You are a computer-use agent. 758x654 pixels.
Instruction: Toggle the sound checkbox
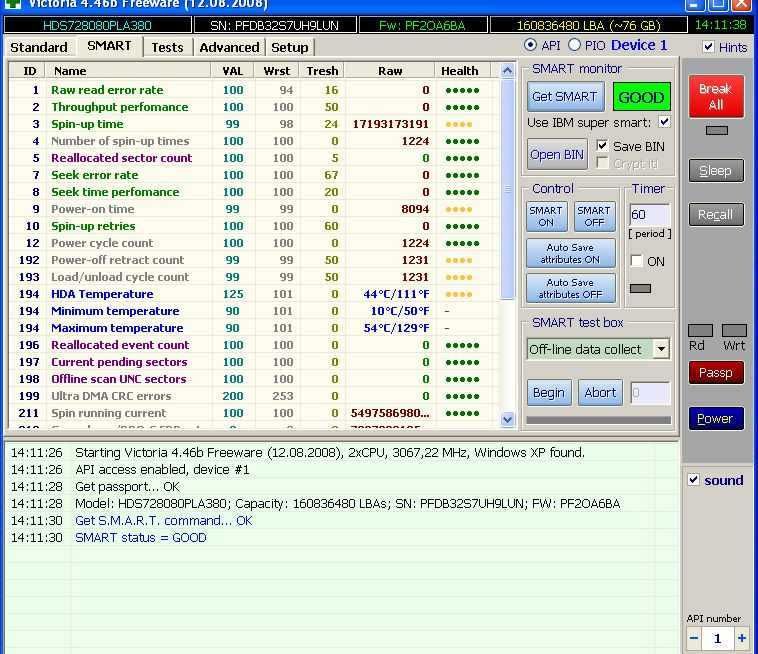pos(693,480)
